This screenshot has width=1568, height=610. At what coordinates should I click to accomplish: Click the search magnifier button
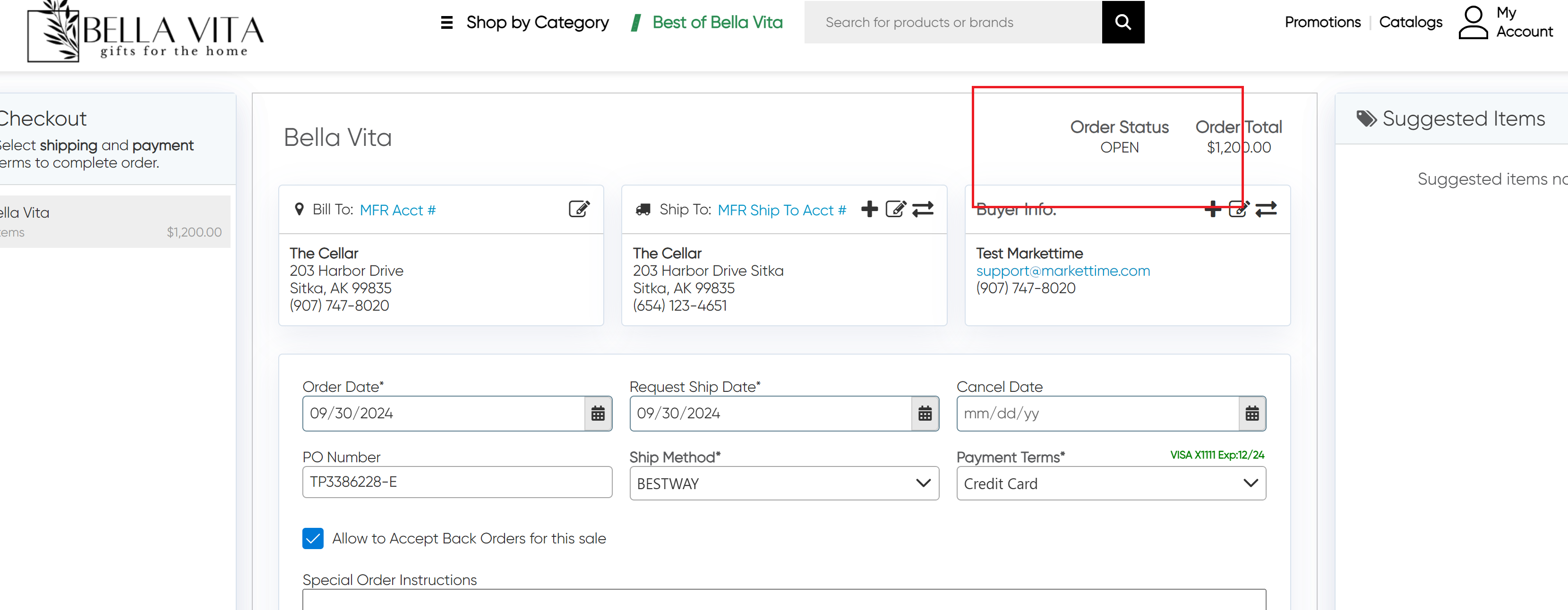pyautogui.click(x=1123, y=23)
